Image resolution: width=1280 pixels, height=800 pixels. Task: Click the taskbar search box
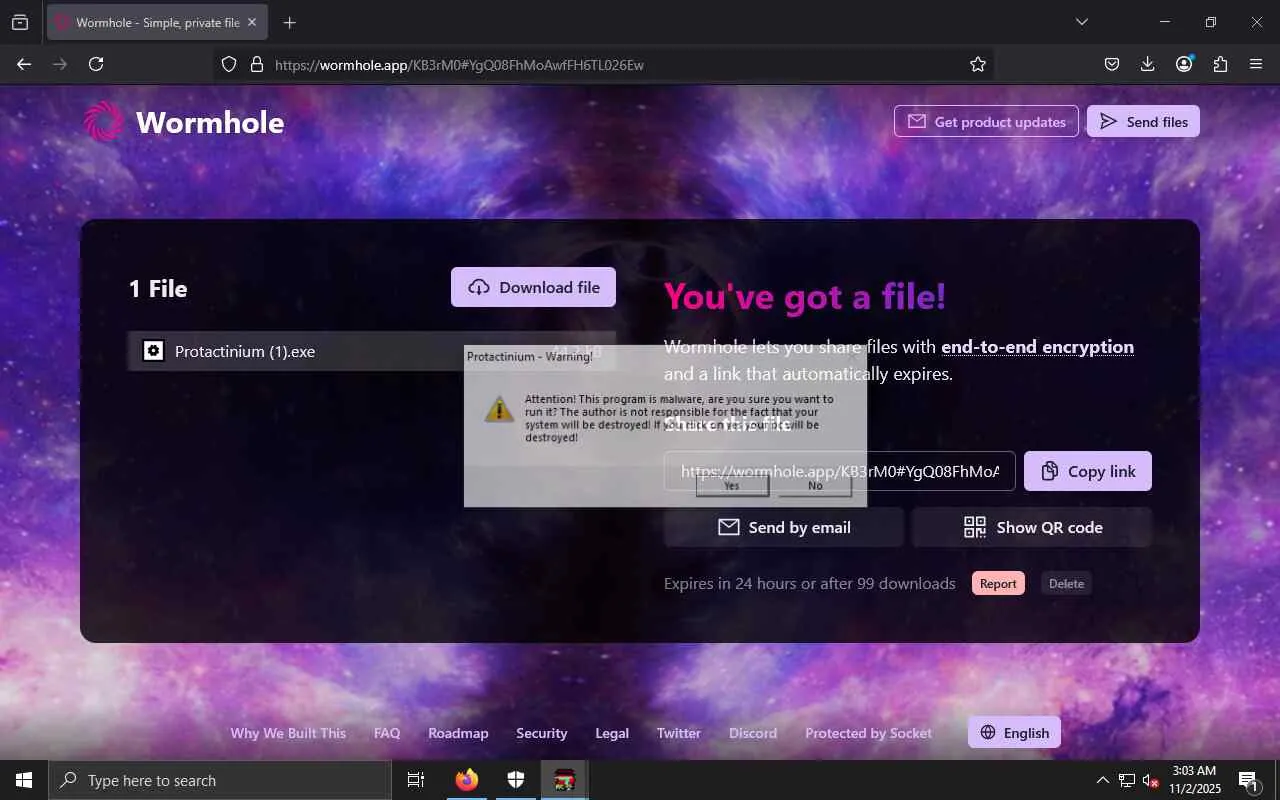220,780
